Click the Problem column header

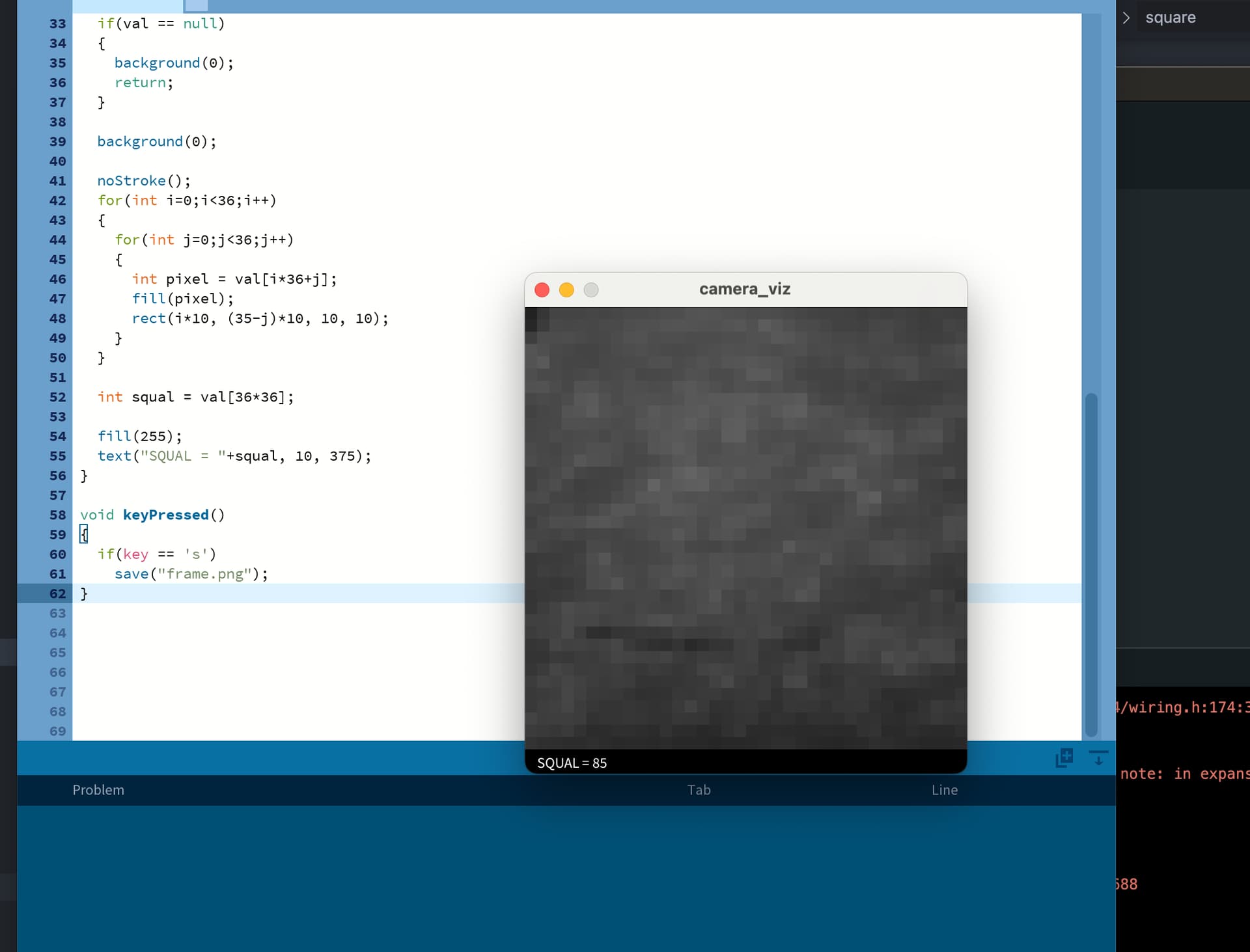(98, 790)
